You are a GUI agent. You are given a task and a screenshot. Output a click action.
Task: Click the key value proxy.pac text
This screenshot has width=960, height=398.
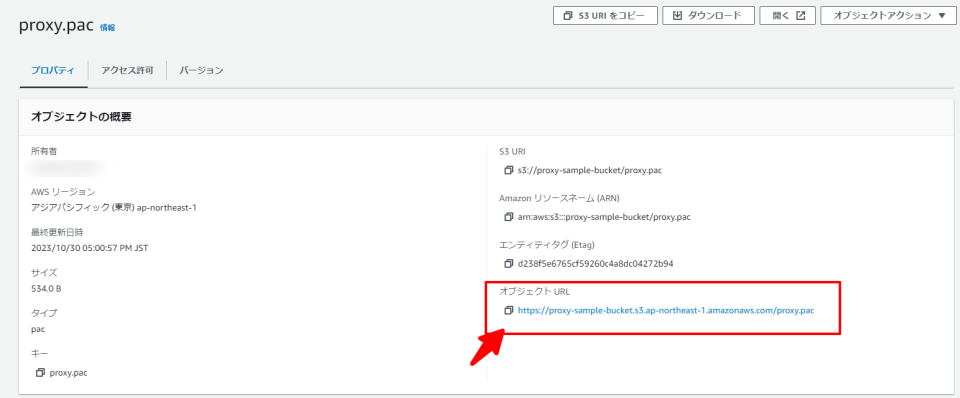pos(69,372)
